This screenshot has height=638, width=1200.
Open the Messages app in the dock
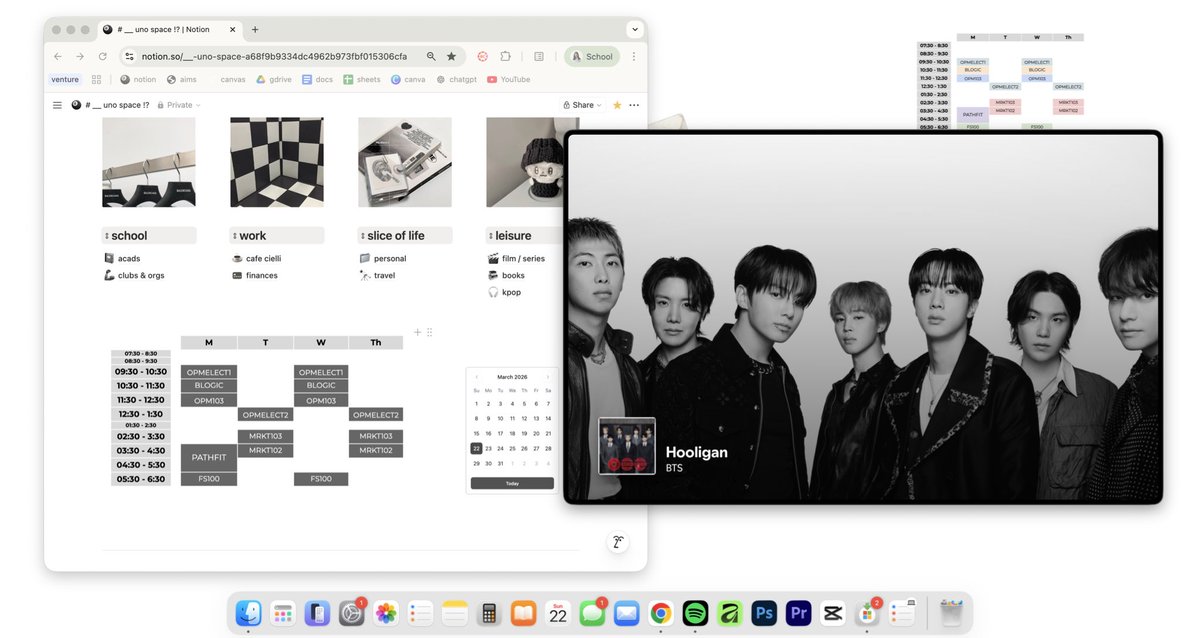[x=592, y=613]
